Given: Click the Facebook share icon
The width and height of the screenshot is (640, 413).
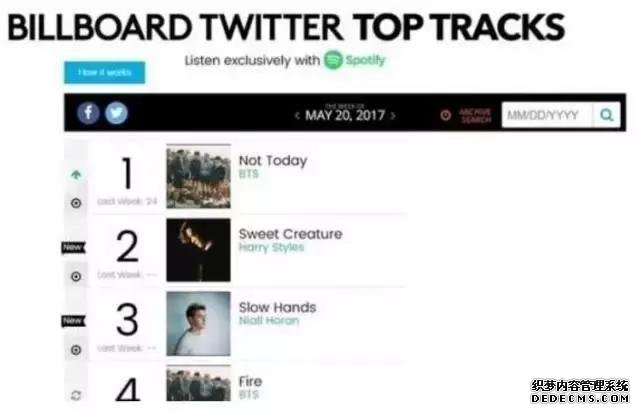Looking at the screenshot, I should point(89,114).
